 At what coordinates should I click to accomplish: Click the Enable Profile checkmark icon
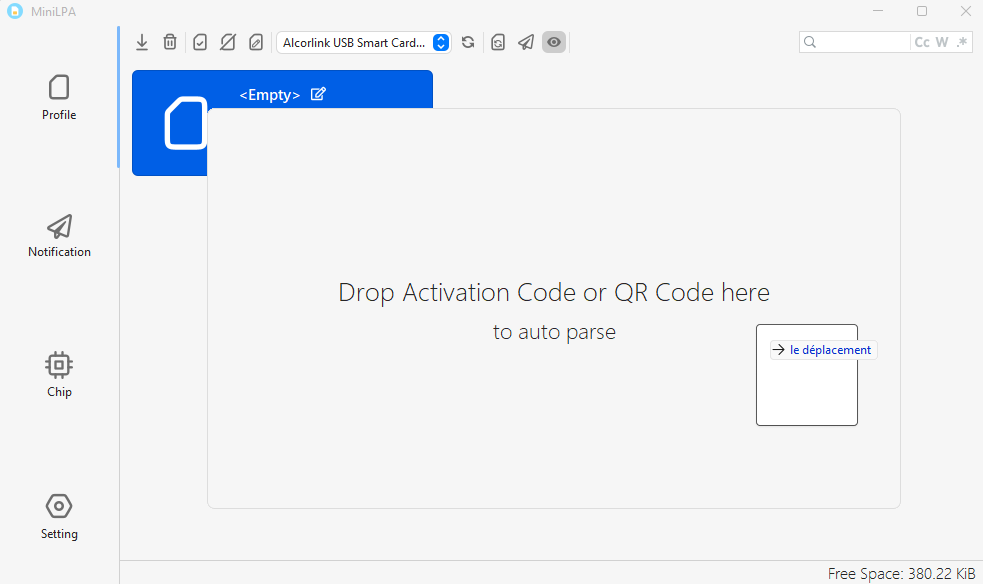(x=200, y=42)
